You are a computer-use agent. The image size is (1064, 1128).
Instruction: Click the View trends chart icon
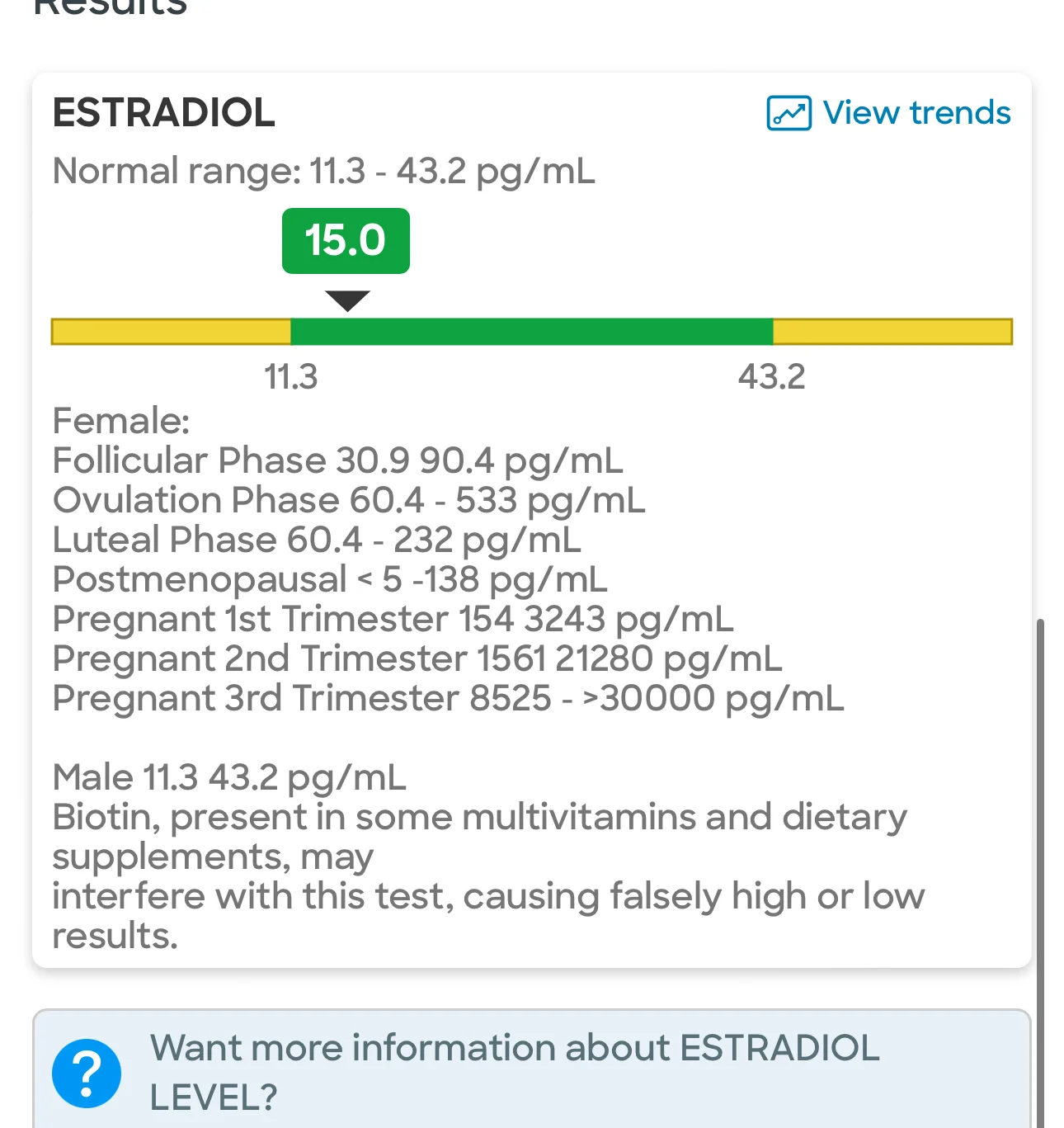click(x=789, y=113)
